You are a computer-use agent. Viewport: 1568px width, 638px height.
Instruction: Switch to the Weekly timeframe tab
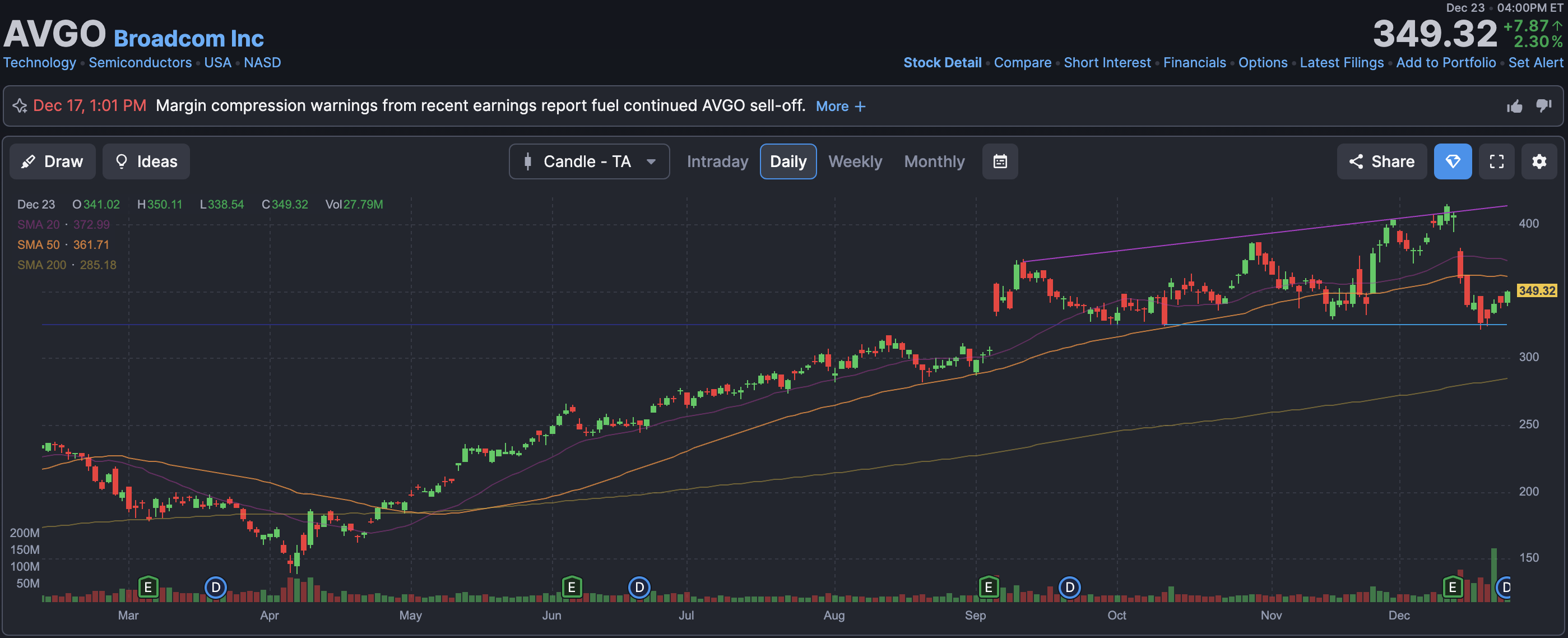[x=855, y=161]
